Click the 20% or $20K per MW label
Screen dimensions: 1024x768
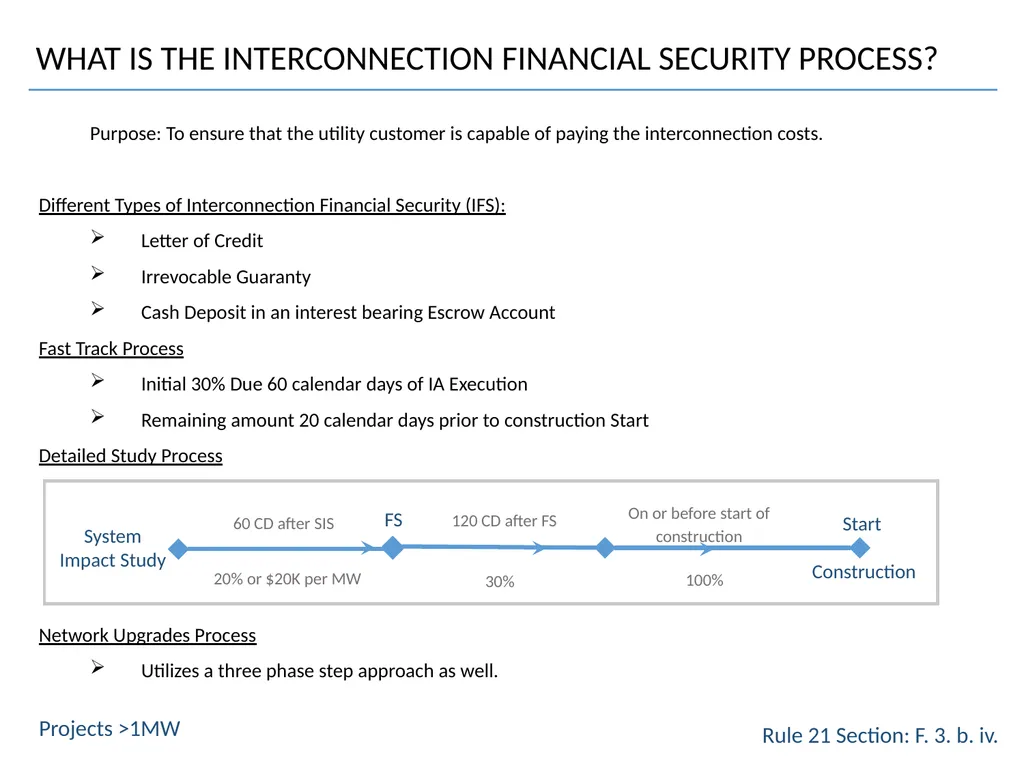pos(287,579)
